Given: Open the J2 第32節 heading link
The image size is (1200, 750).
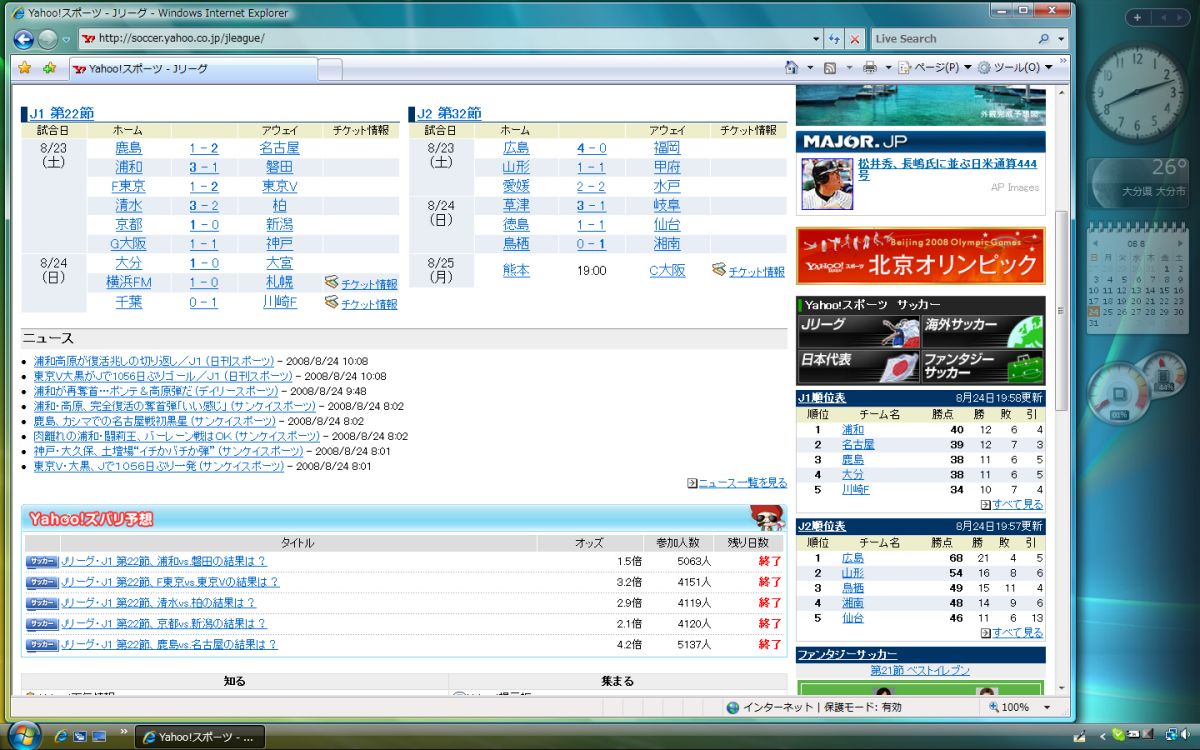Looking at the screenshot, I should coord(449,113).
